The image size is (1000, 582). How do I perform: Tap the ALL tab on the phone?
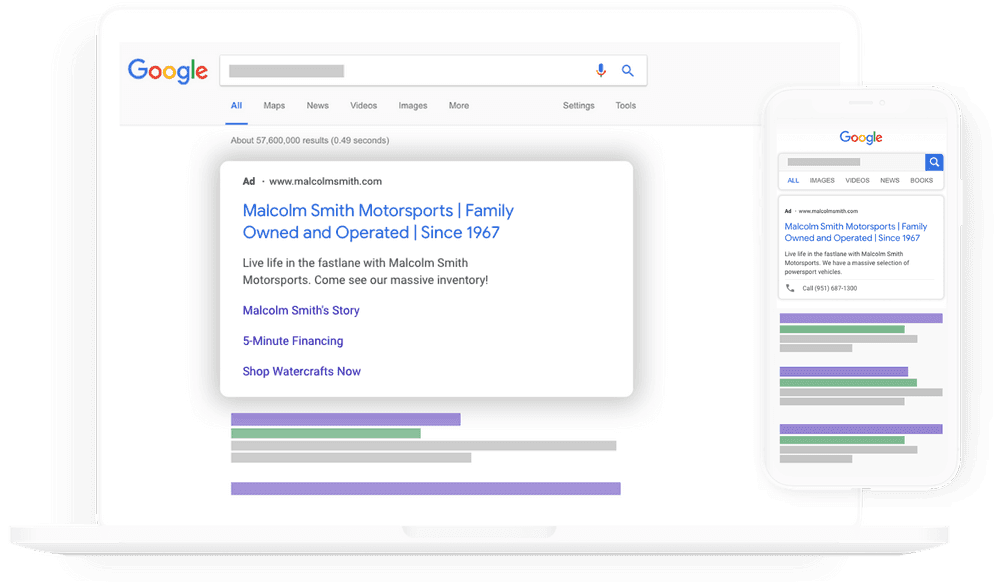(x=793, y=180)
